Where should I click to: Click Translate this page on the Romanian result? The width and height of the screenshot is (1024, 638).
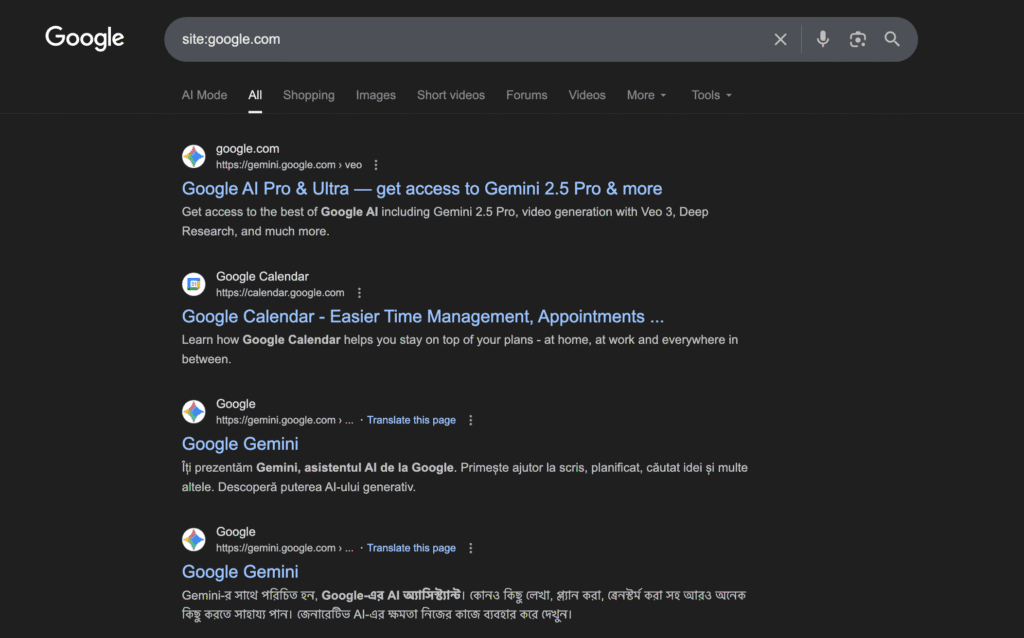pyautogui.click(x=411, y=420)
